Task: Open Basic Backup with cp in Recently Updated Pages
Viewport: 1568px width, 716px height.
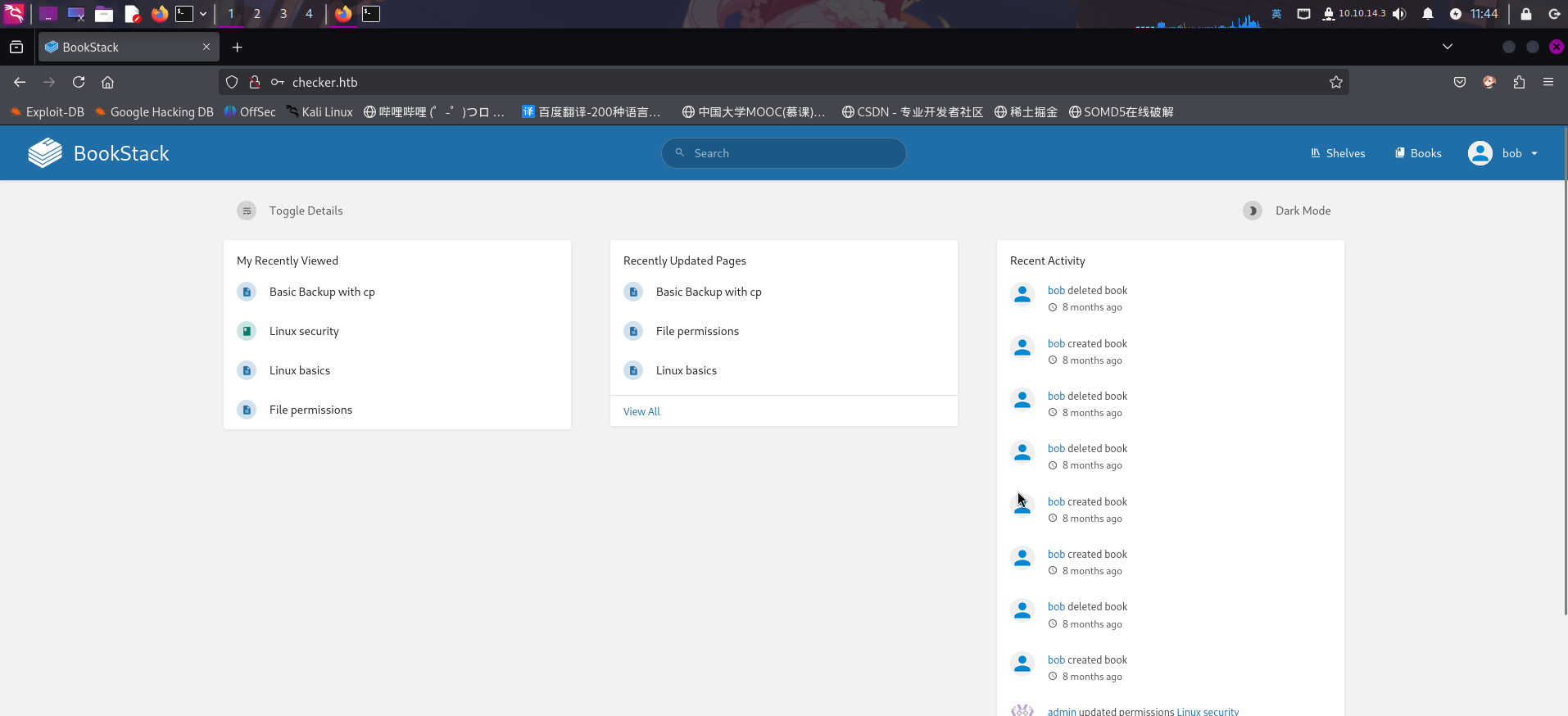Action: pyautogui.click(x=709, y=292)
